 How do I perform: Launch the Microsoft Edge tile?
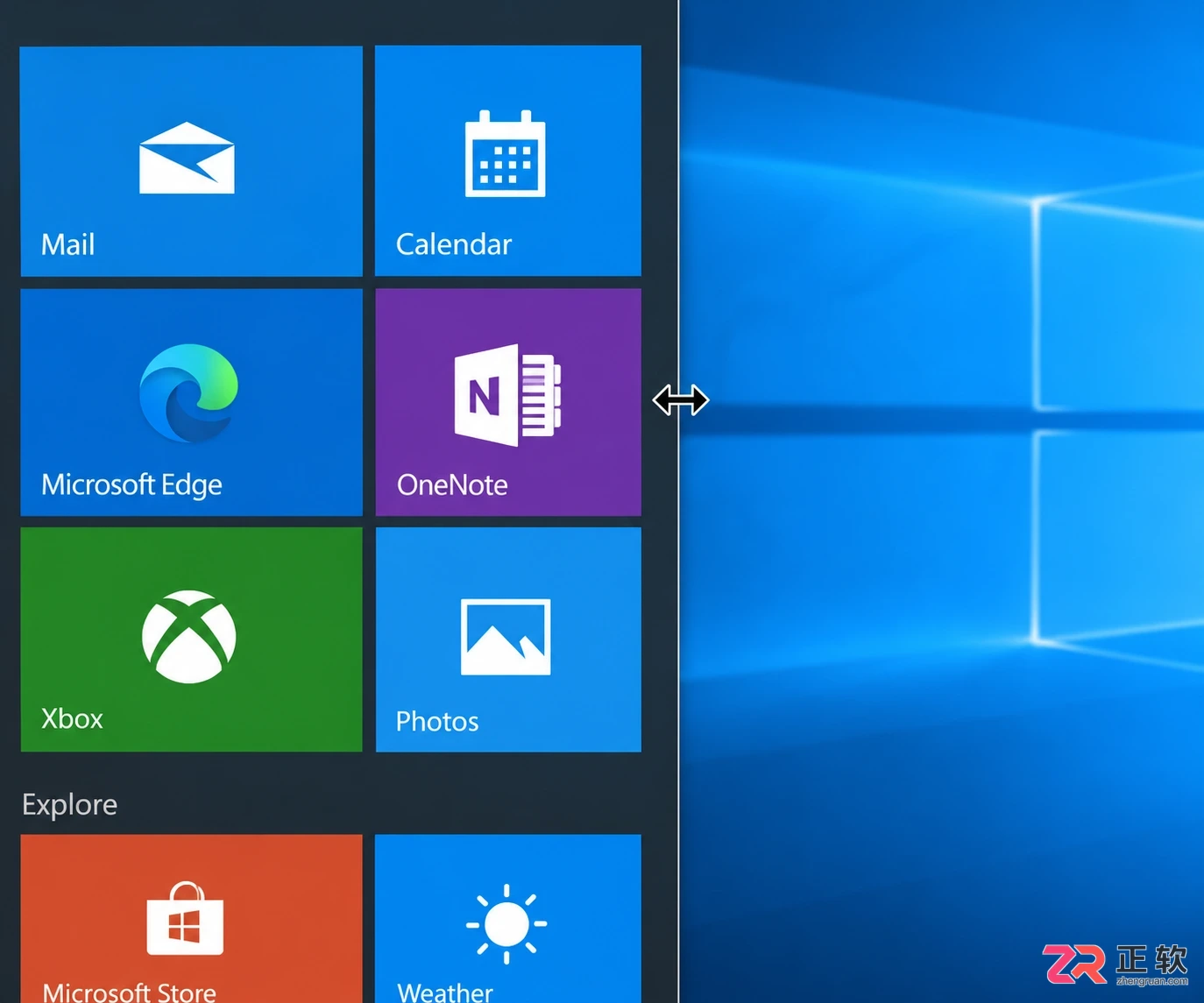pyautogui.click(x=191, y=402)
